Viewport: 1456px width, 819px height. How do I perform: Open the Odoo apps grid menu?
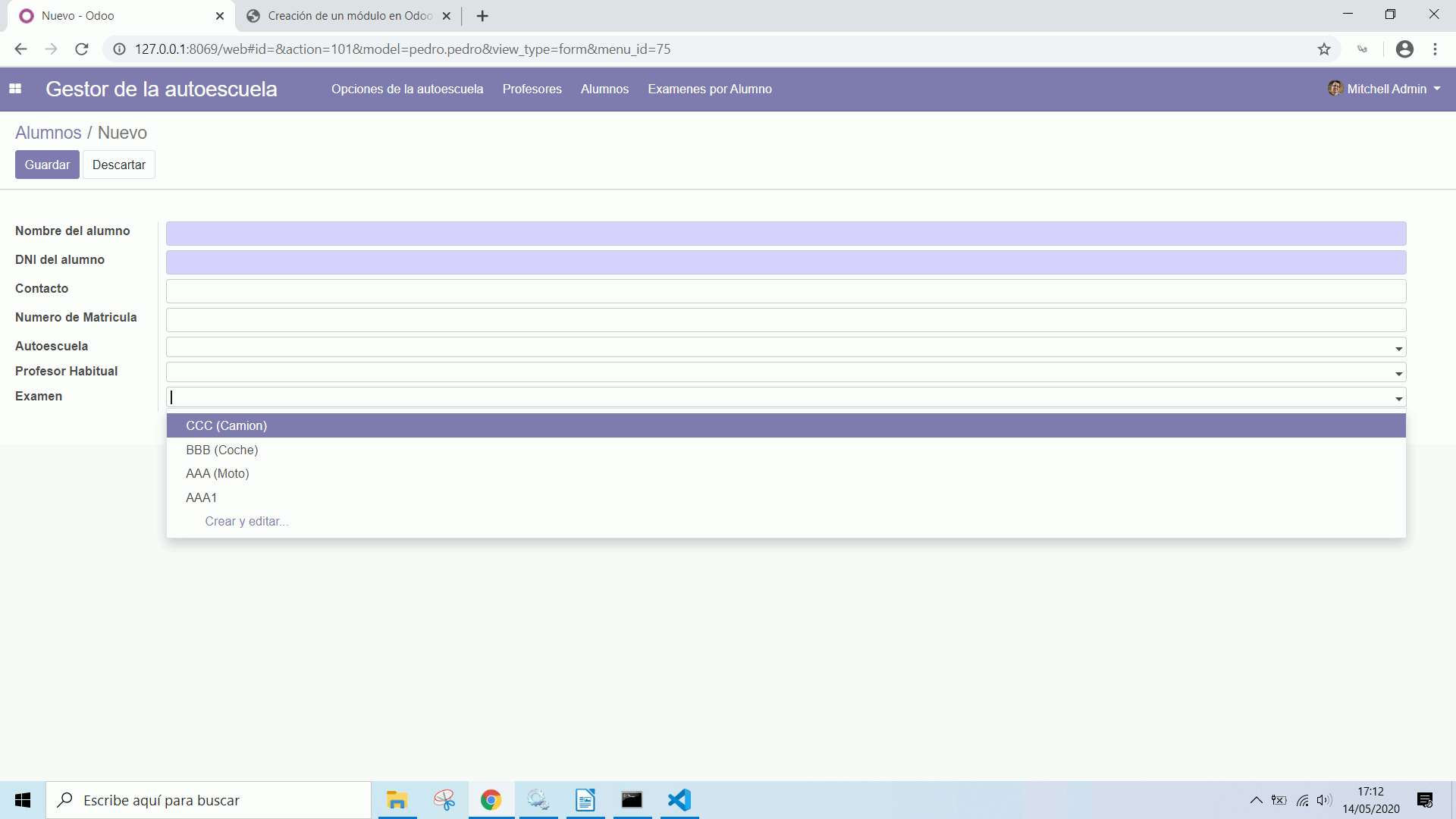15,89
